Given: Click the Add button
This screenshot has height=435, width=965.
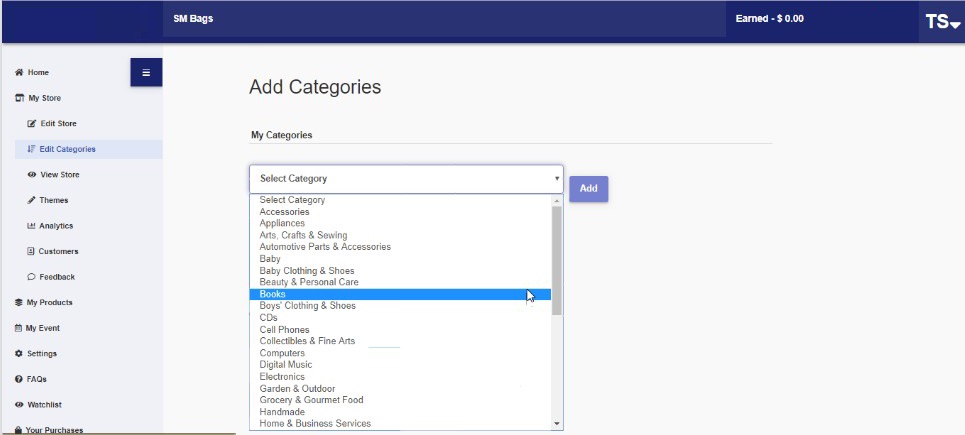Looking at the screenshot, I should [588, 189].
